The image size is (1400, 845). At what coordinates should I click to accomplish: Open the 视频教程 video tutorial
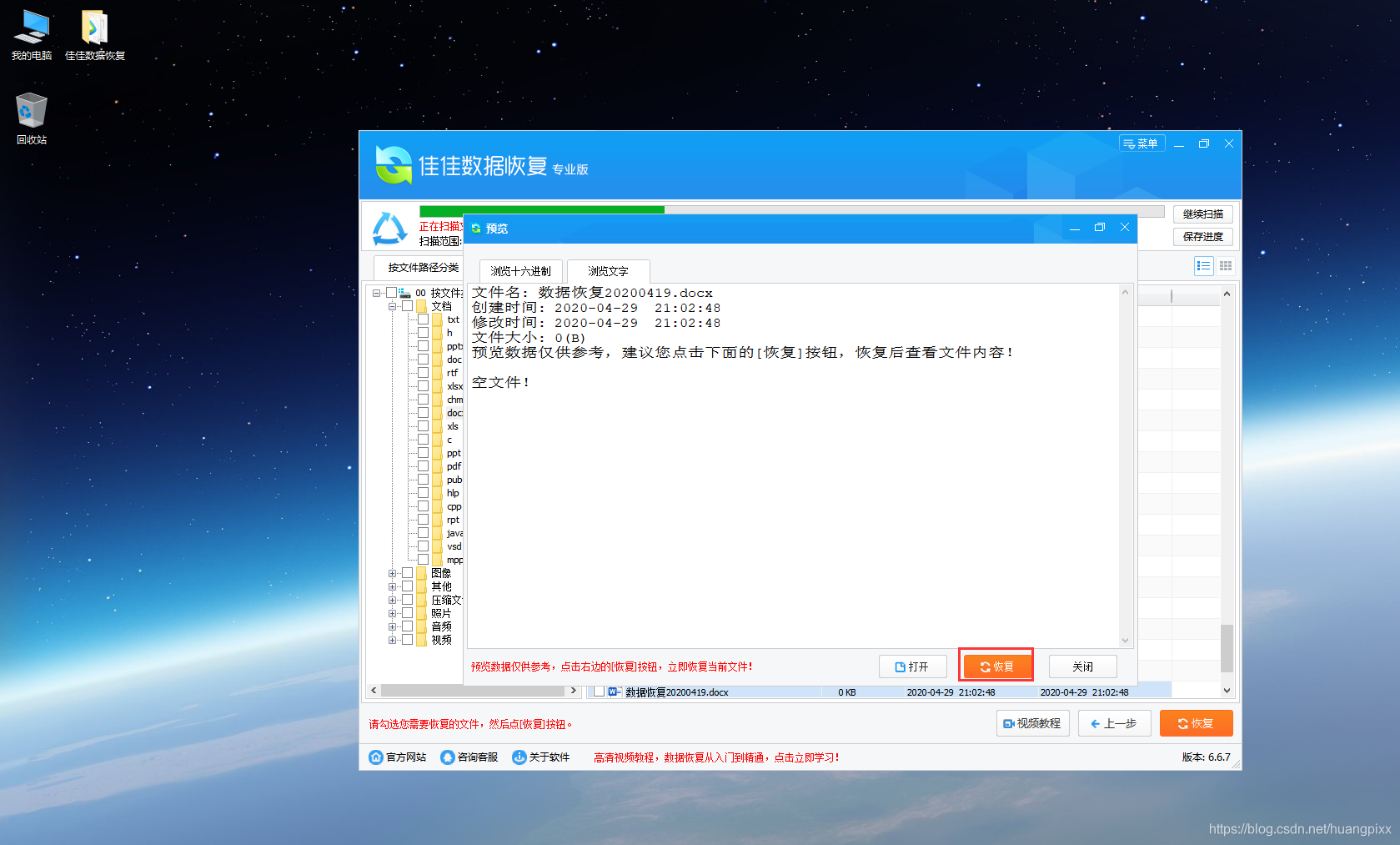[x=1032, y=723]
